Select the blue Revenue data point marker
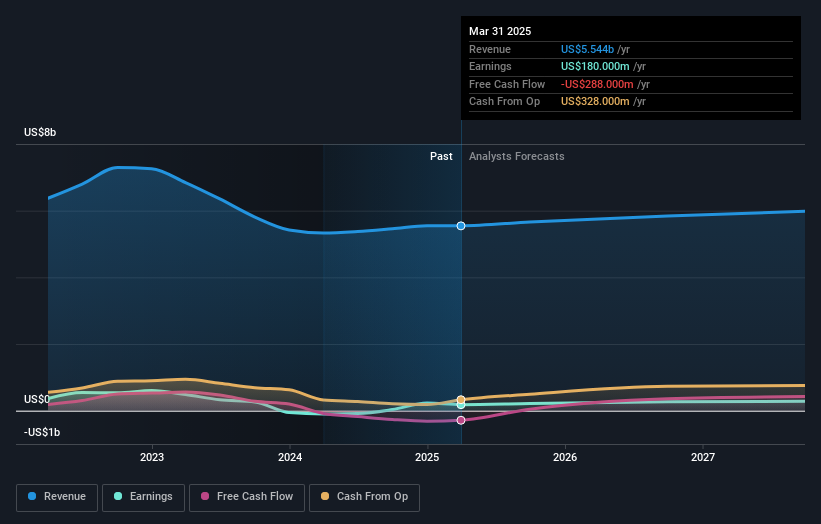 [461, 226]
